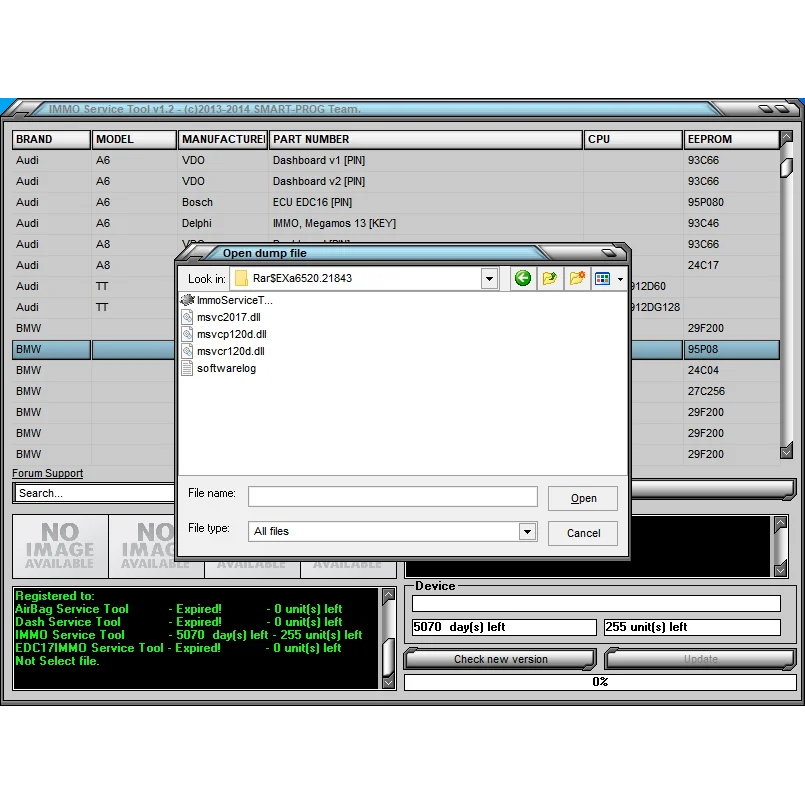Click the table scrollbar thumb
This screenshot has height=805, width=805.
[786, 168]
